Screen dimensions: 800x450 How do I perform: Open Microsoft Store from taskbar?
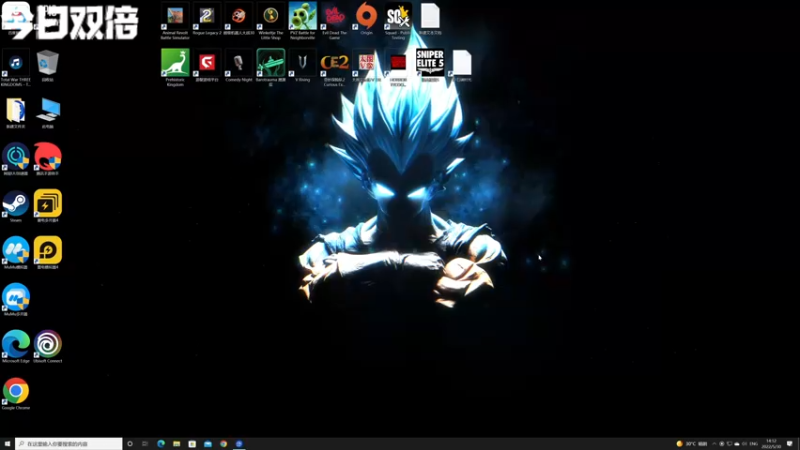tap(192, 444)
